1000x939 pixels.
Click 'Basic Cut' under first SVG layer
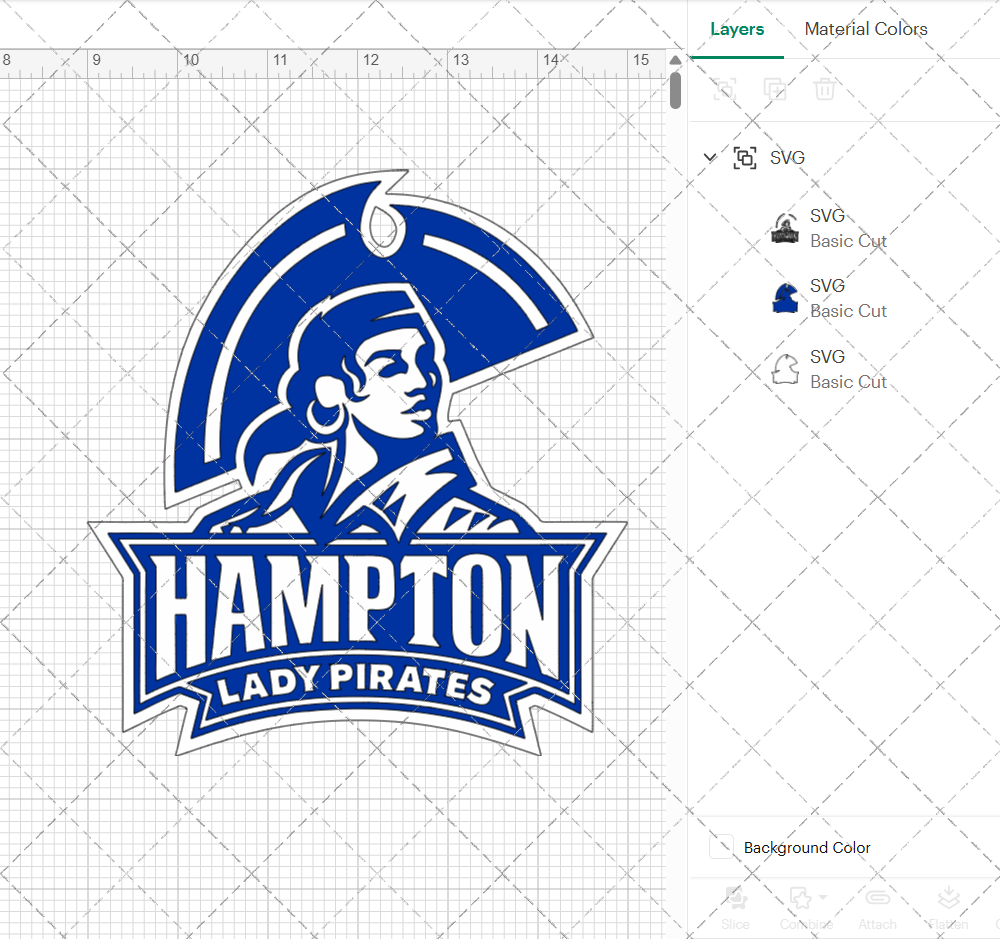(x=848, y=241)
